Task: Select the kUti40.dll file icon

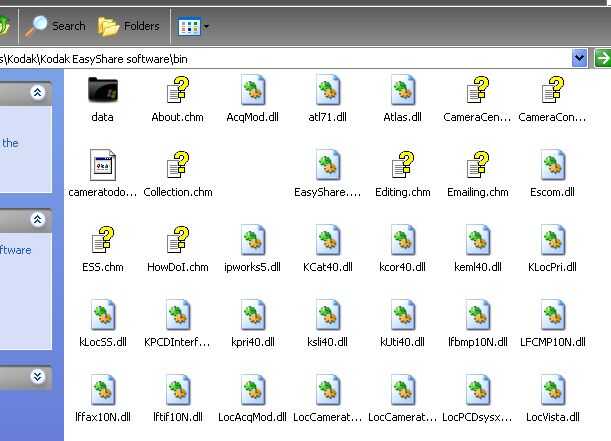Action: 403,315
